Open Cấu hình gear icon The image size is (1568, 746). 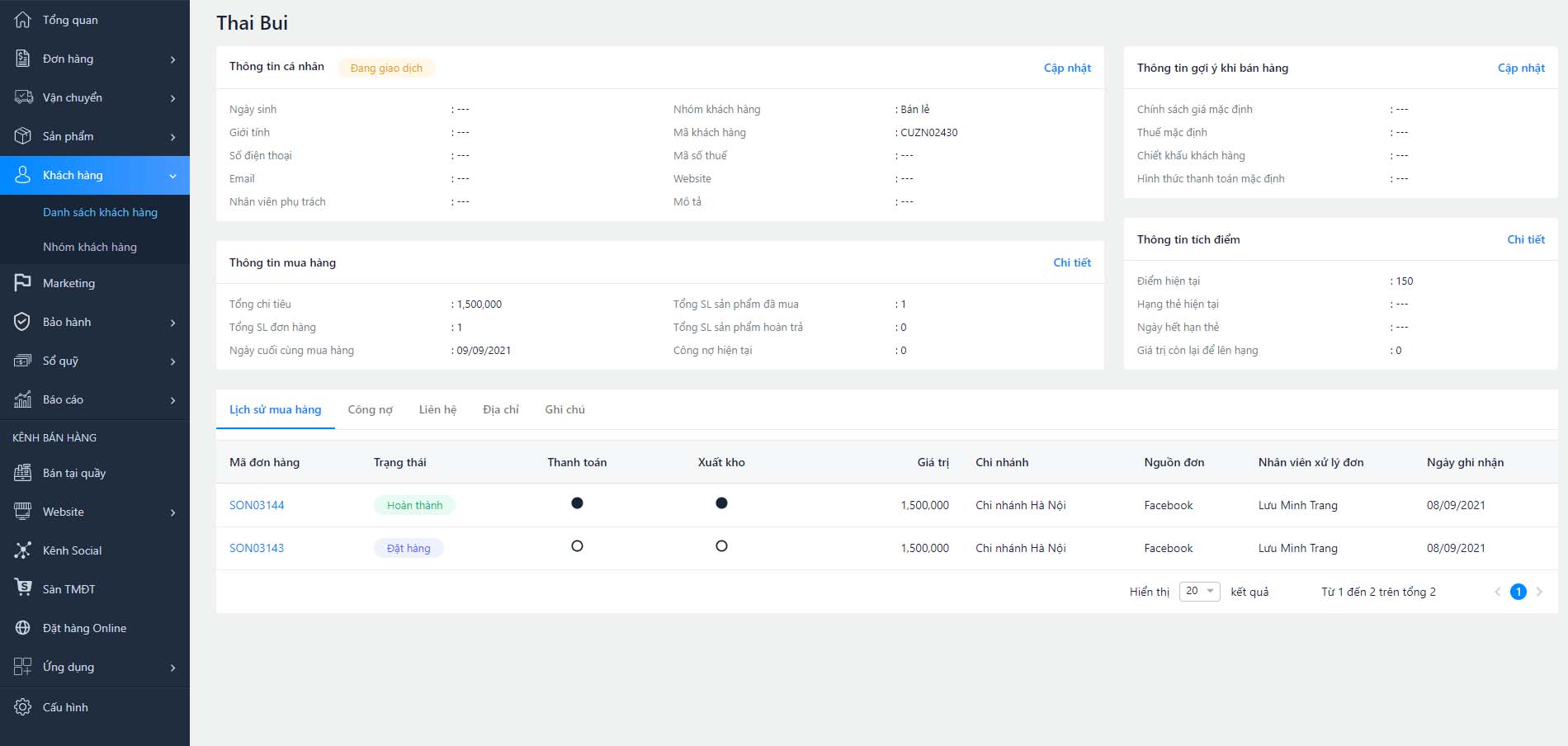pyautogui.click(x=23, y=707)
